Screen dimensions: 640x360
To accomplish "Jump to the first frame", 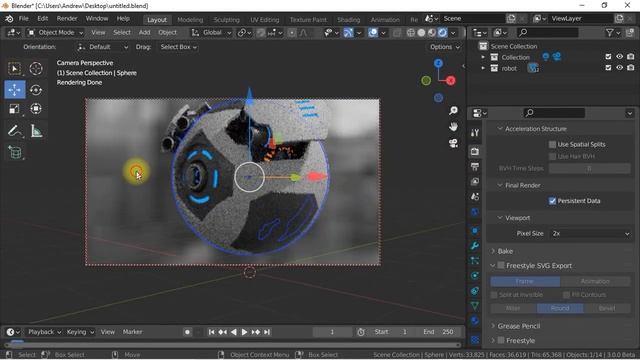I will click(x=211, y=332).
